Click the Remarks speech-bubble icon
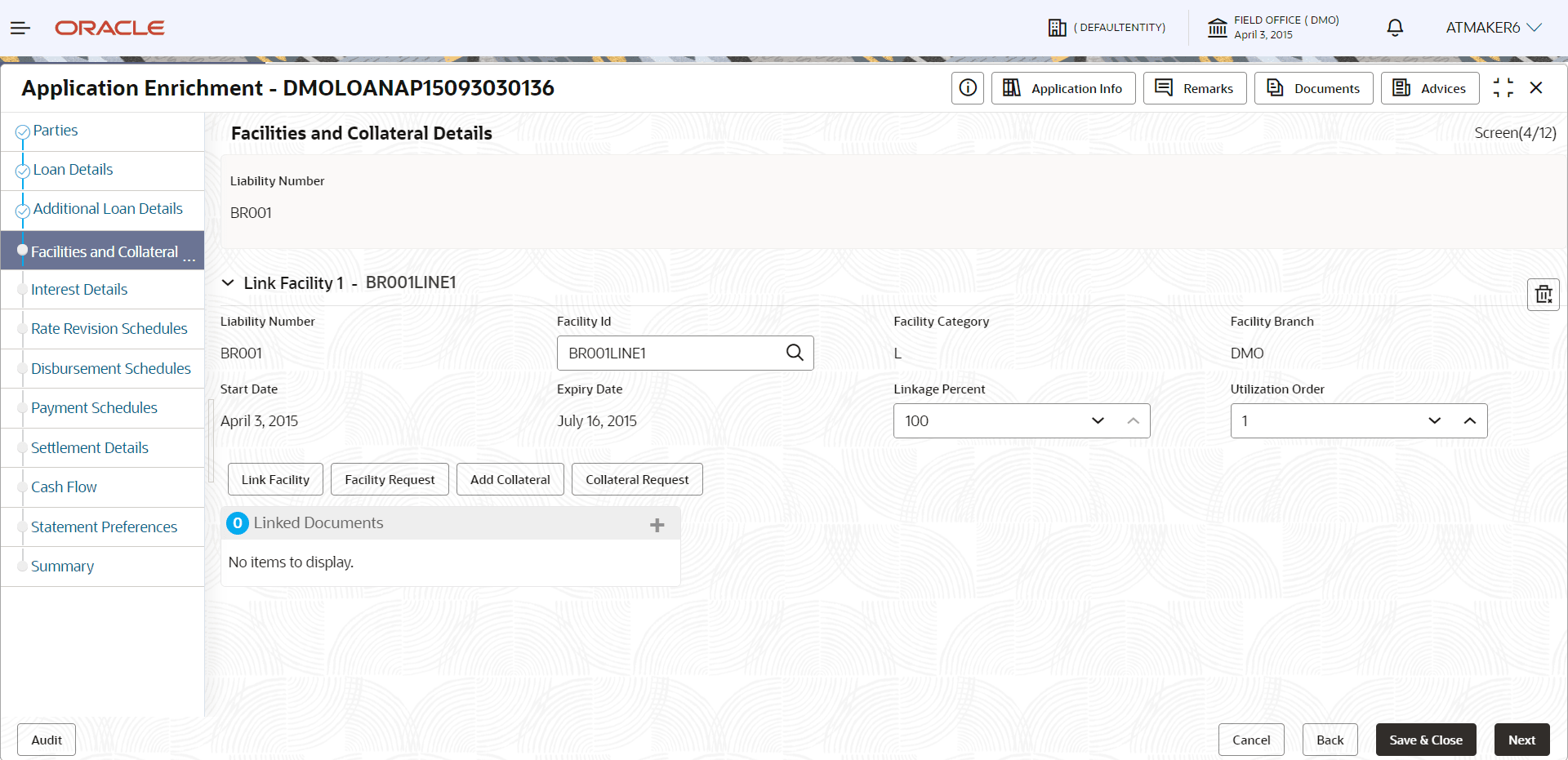This screenshot has height=760, width=1568. click(1164, 87)
